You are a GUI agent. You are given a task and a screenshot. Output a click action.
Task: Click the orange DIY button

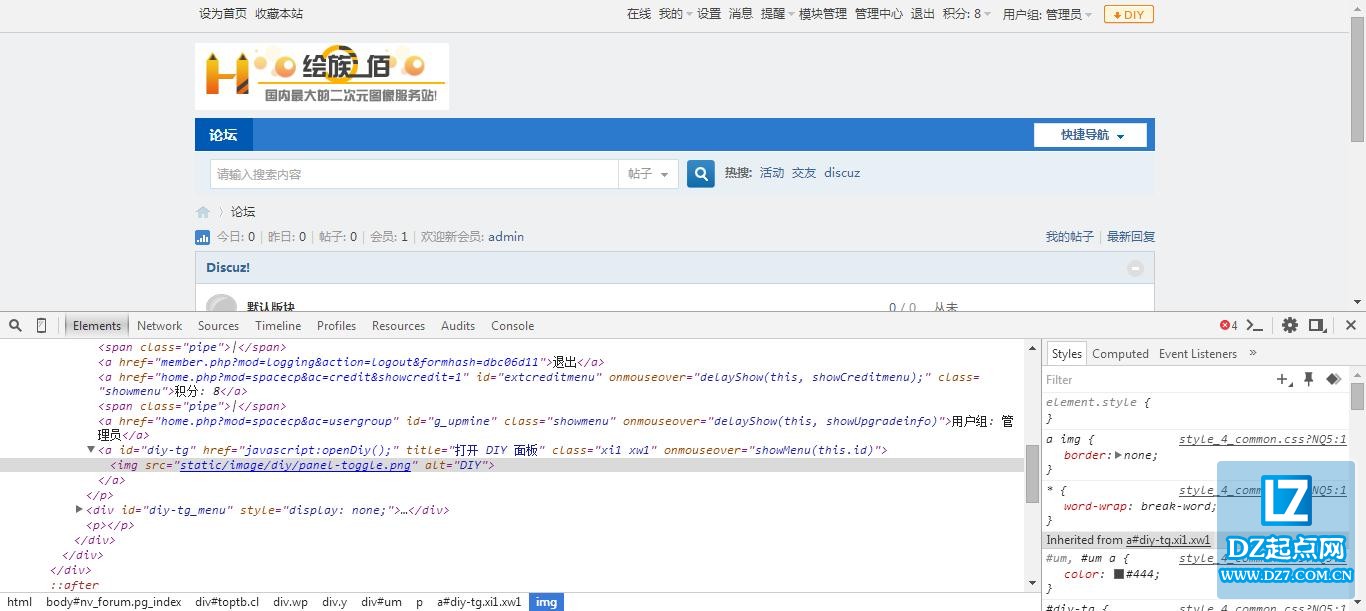pos(1128,15)
